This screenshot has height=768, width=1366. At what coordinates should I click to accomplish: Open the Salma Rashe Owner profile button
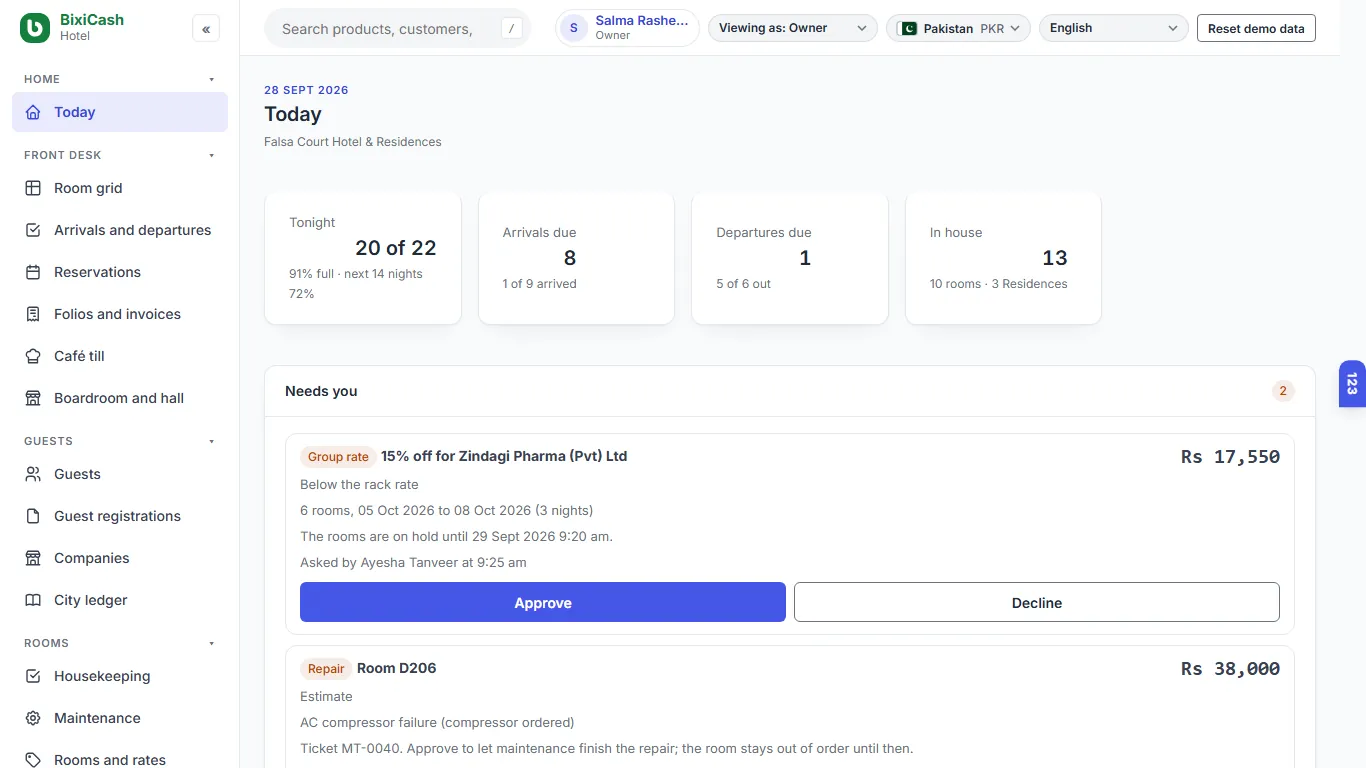click(627, 28)
